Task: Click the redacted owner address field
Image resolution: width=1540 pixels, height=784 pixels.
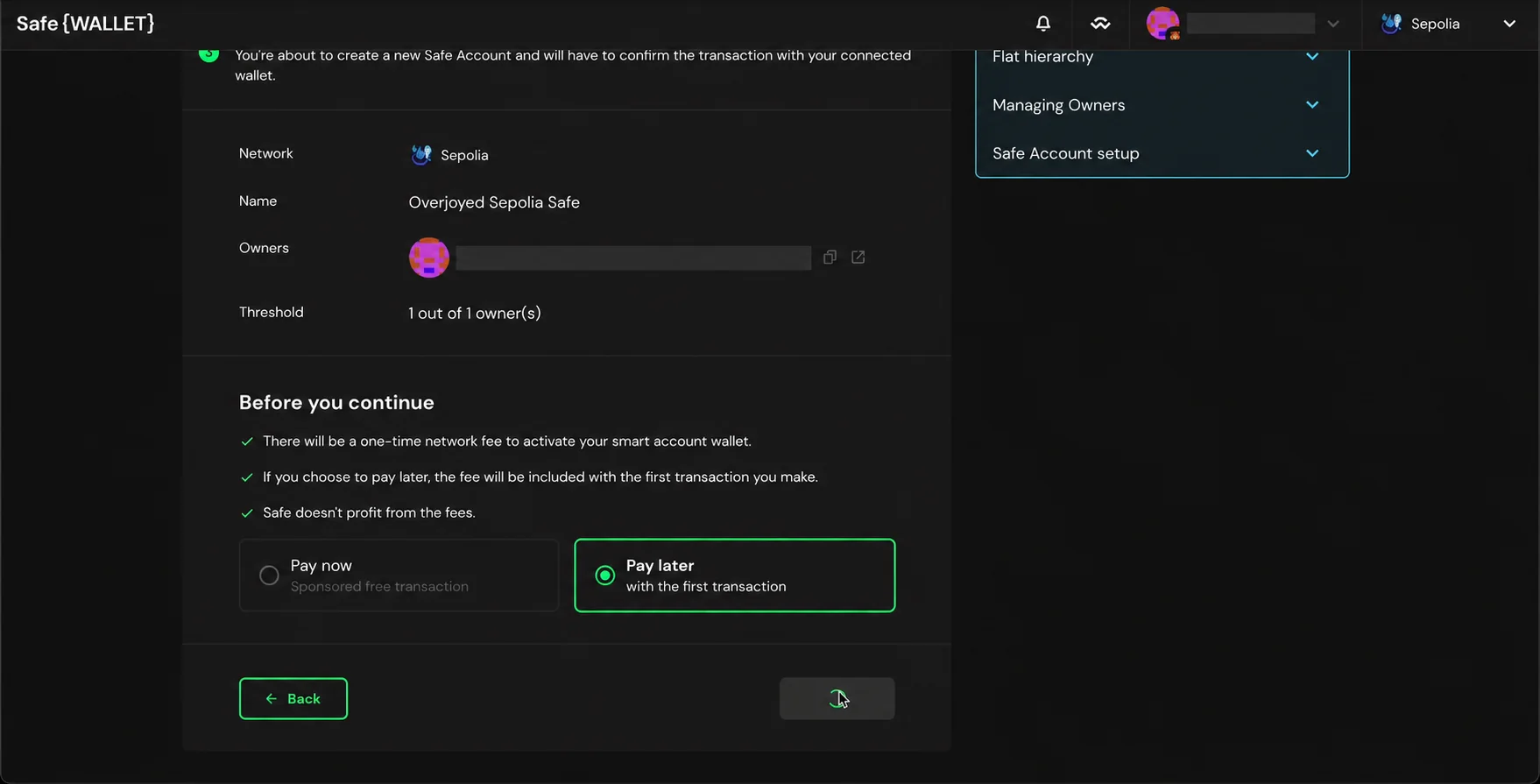Action: click(633, 258)
